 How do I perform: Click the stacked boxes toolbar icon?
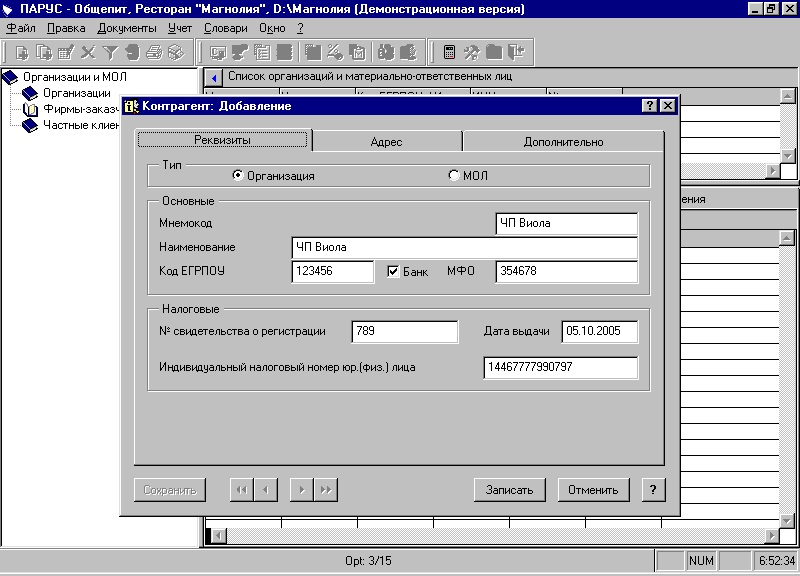pos(176,53)
